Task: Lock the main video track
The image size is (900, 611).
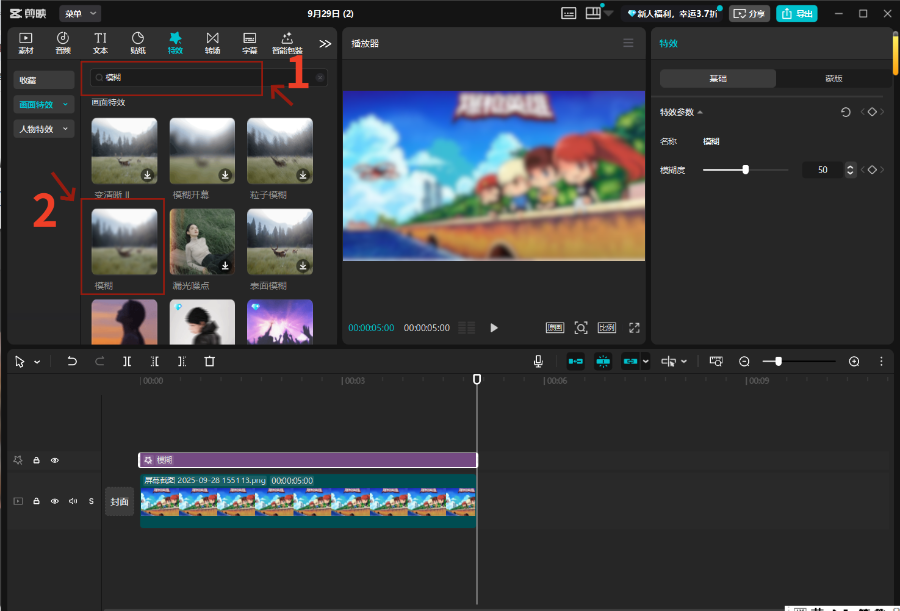Action: coord(37,501)
